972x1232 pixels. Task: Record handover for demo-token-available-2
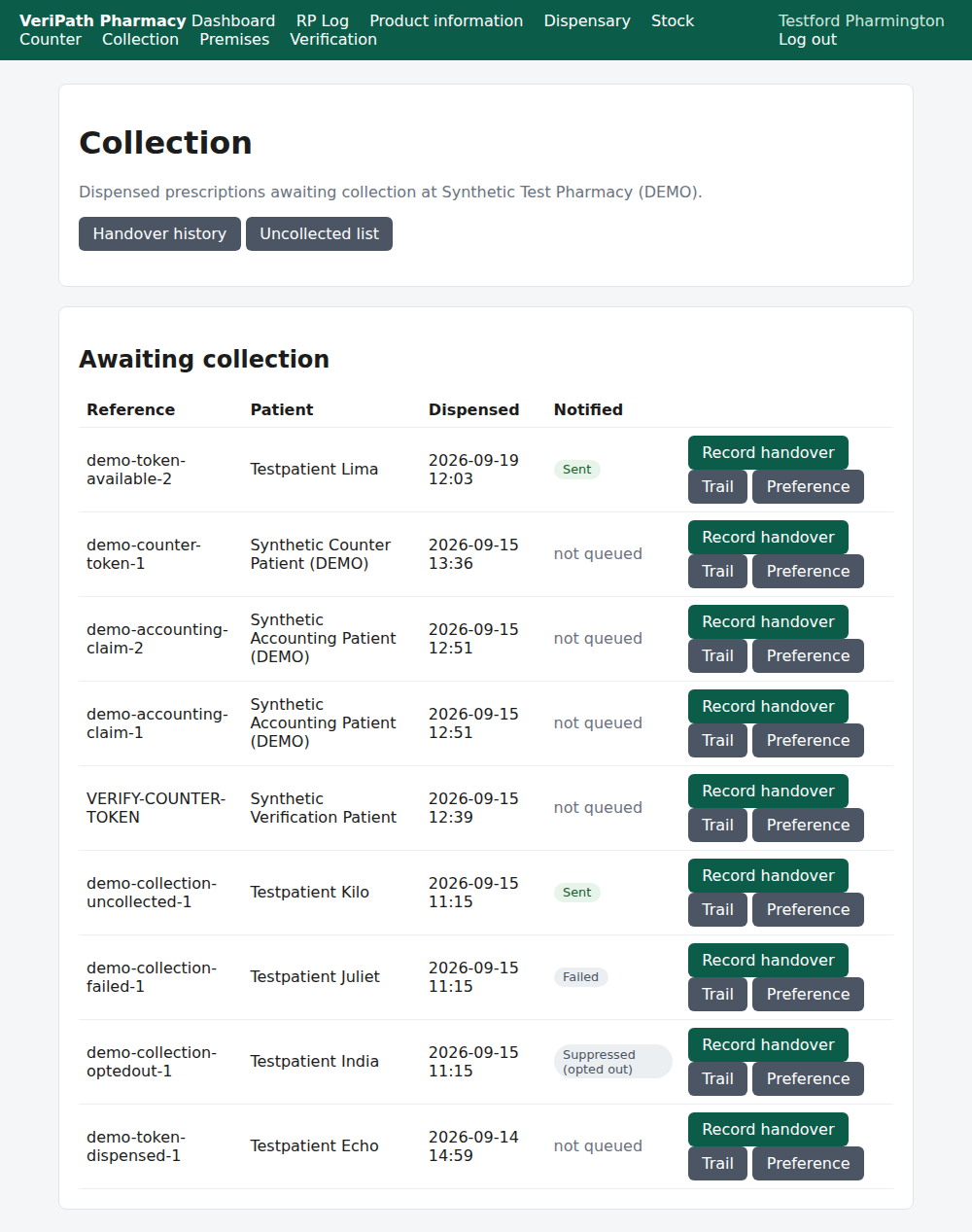click(768, 452)
